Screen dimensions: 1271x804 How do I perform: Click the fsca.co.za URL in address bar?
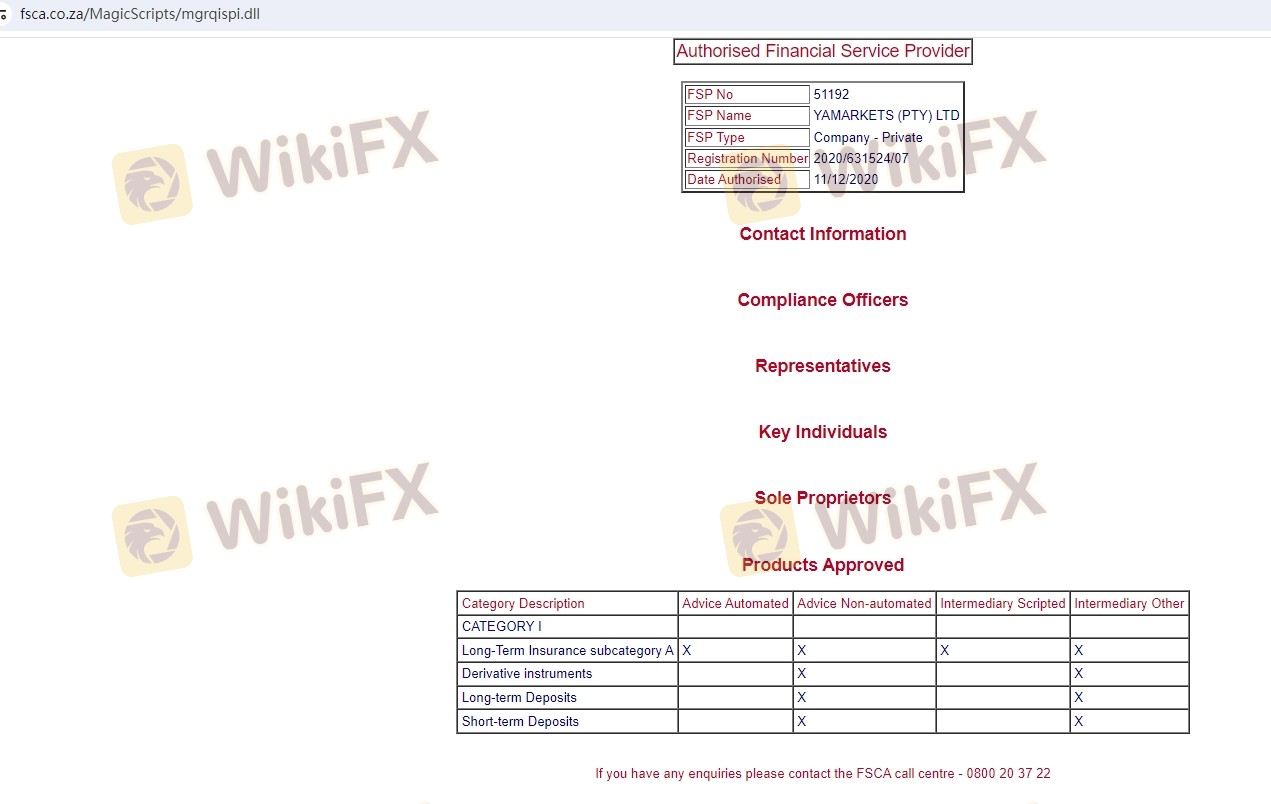click(x=140, y=15)
